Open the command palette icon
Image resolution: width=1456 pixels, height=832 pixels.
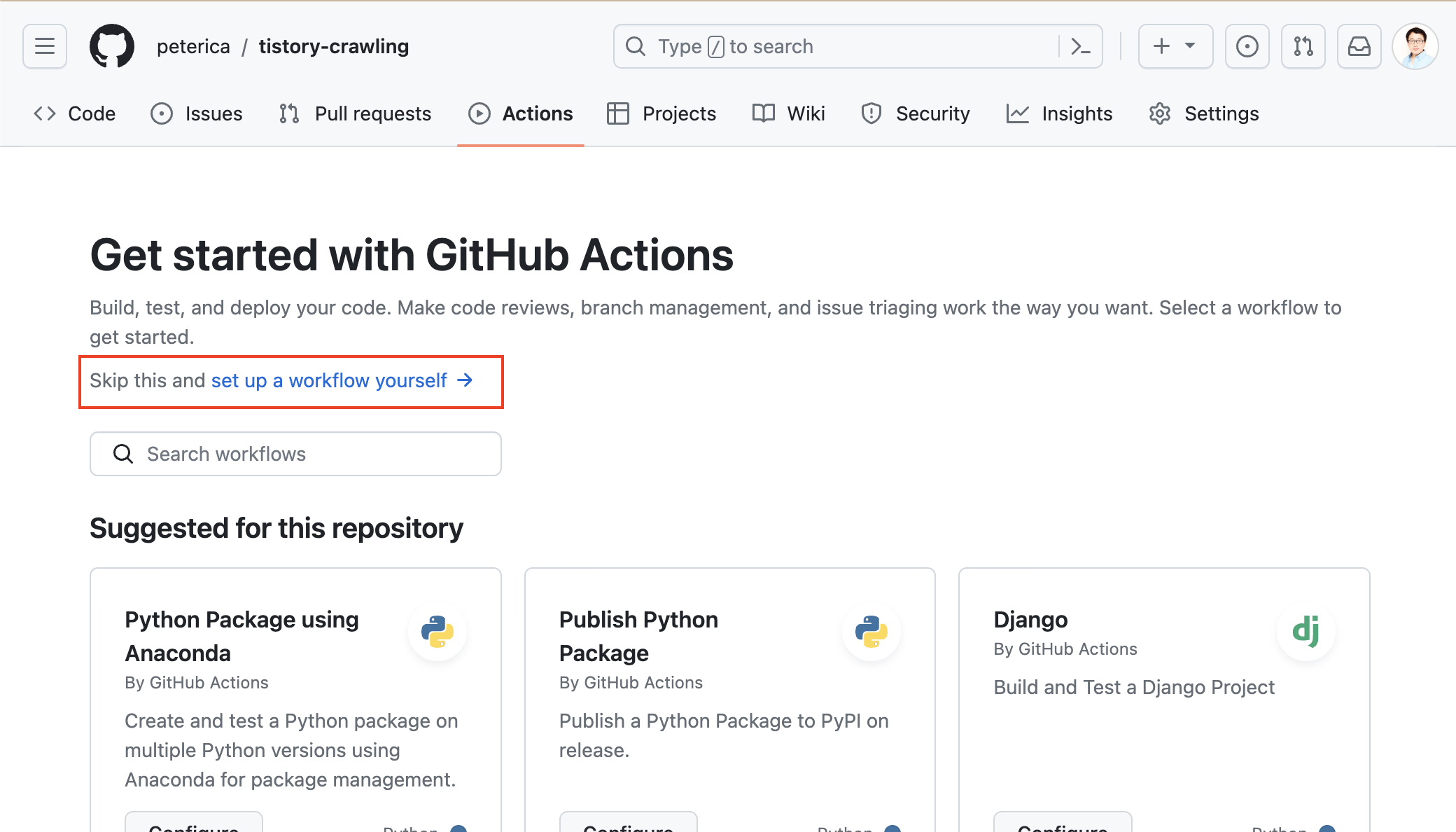click(x=1081, y=46)
